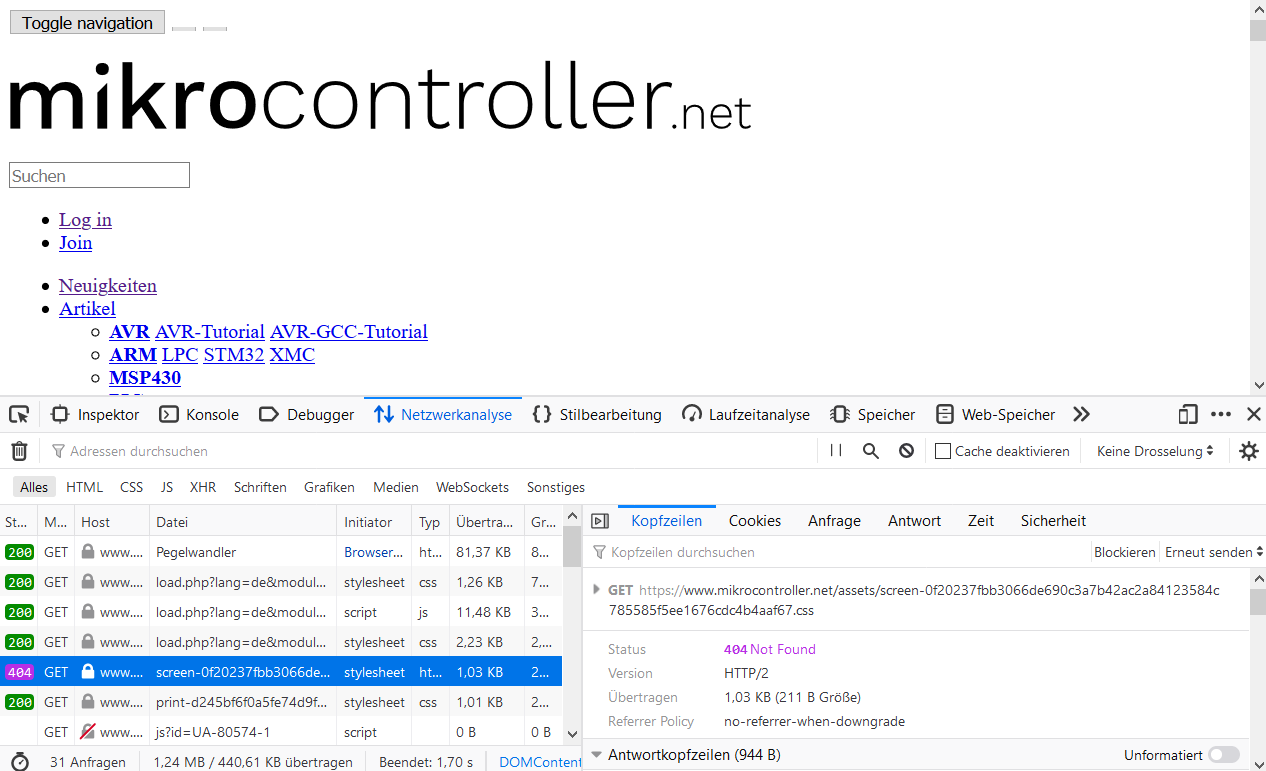
Task: Filter requests by Sonstiges
Action: click(x=556, y=487)
